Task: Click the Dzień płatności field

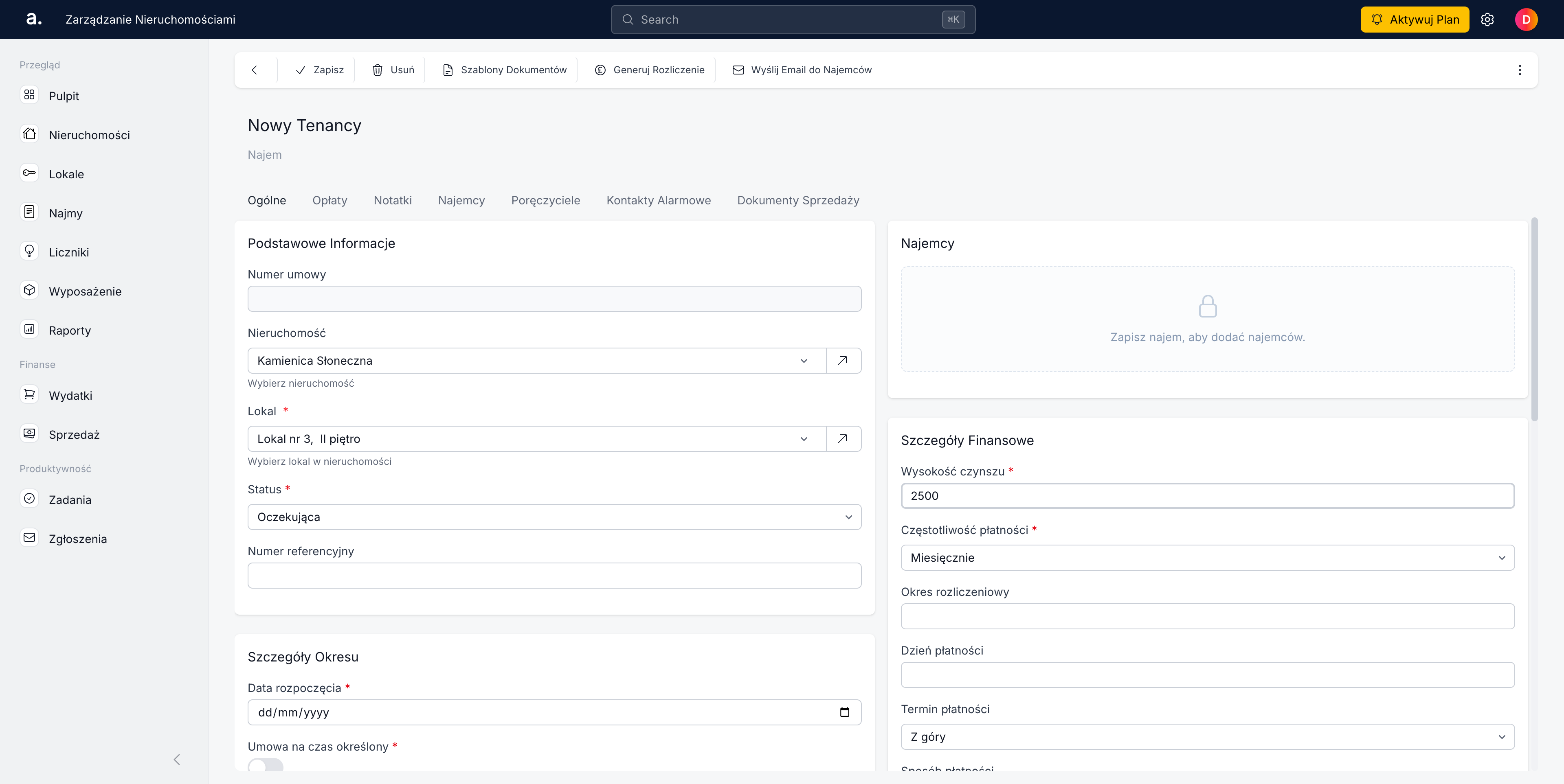Action: pos(1208,675)
